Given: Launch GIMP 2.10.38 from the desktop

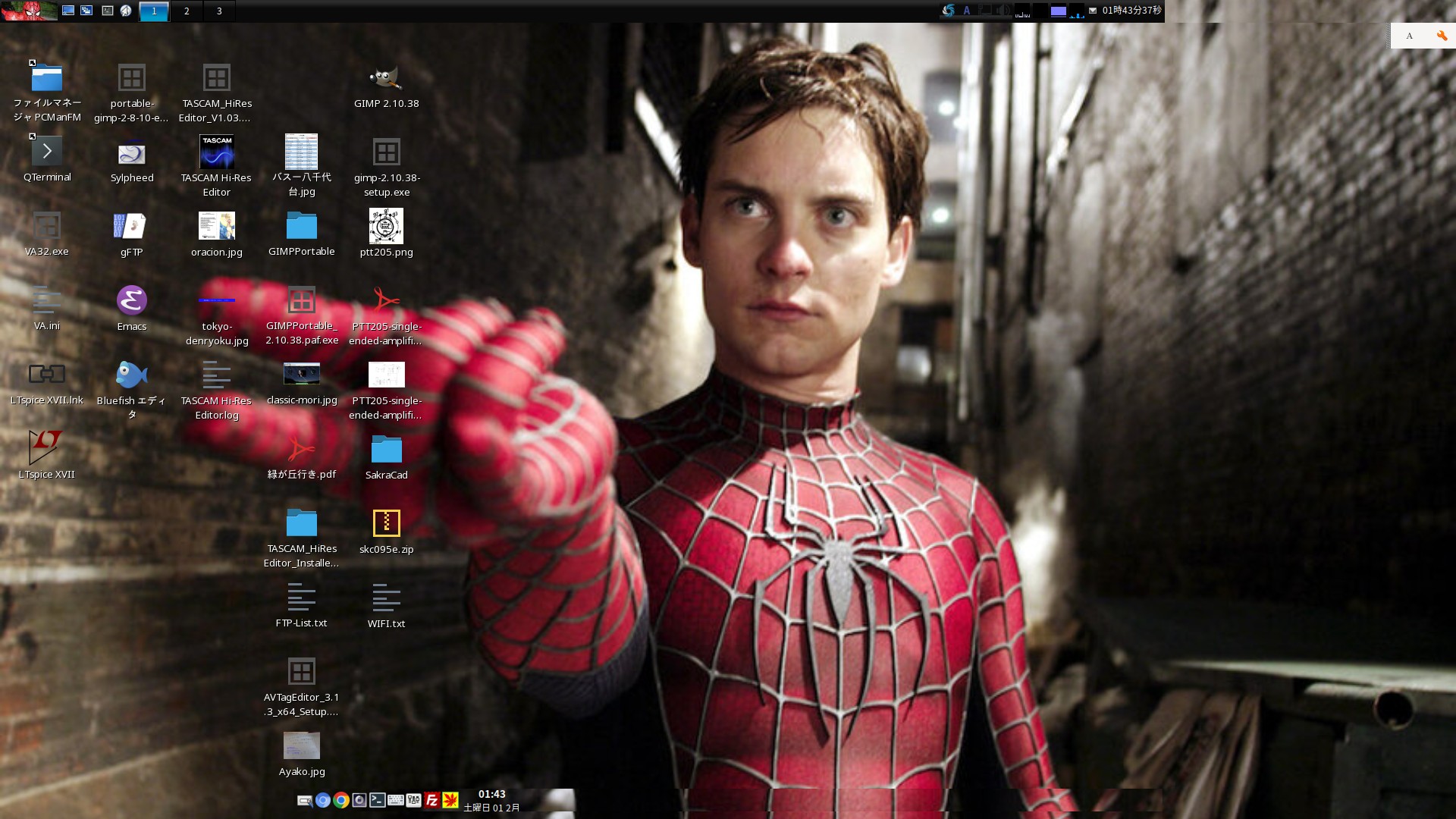Looking at the screenshot, I should pos(386,78).
